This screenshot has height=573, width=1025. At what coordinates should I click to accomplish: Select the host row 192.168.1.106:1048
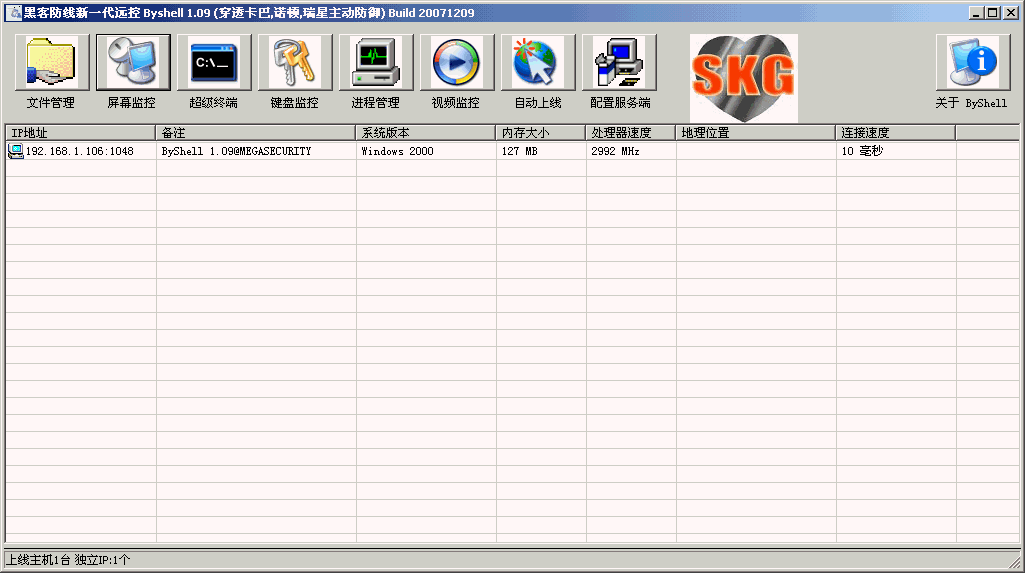click(79, 151)
